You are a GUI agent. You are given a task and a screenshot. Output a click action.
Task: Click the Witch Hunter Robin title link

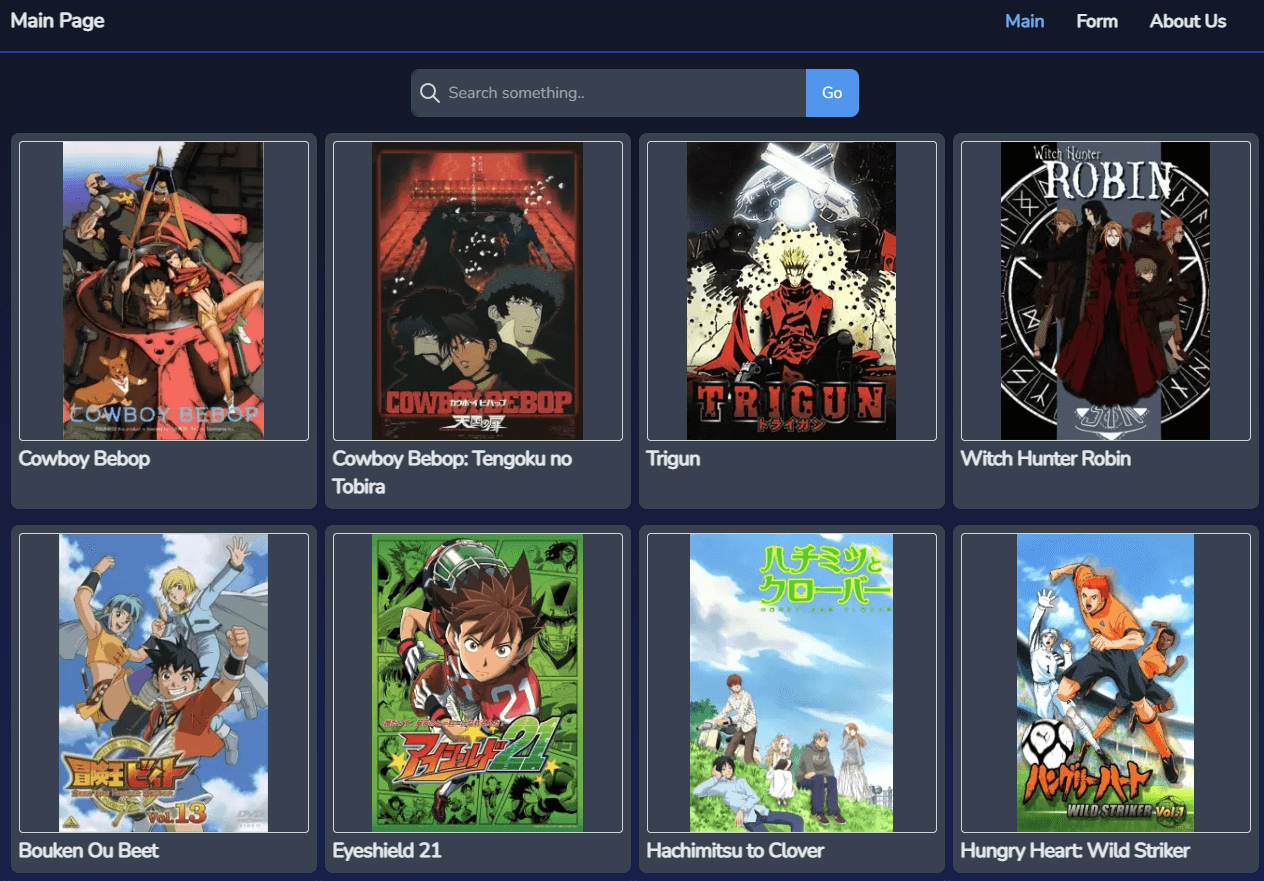tap(1045, 458)
